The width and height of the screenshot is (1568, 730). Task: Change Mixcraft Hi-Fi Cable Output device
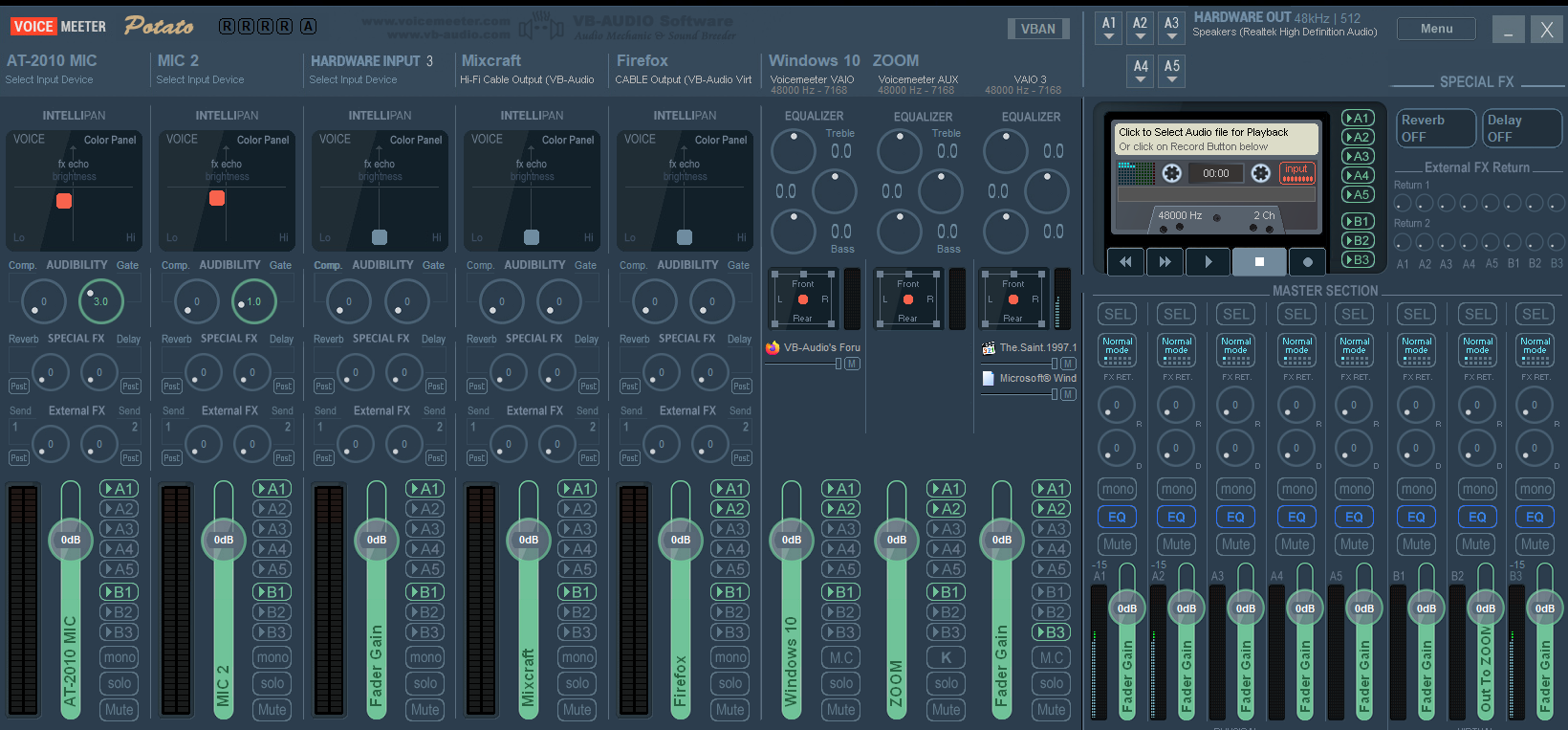[527, 80]
